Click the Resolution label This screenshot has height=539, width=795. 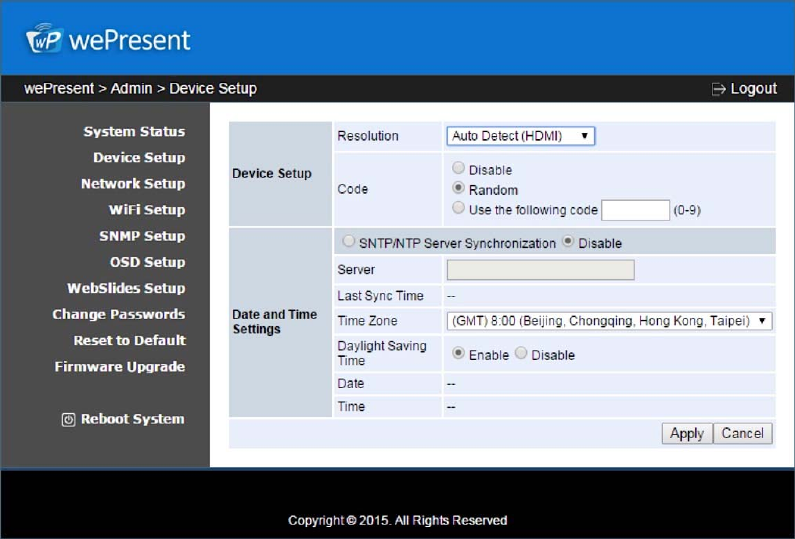click(368, 136)
